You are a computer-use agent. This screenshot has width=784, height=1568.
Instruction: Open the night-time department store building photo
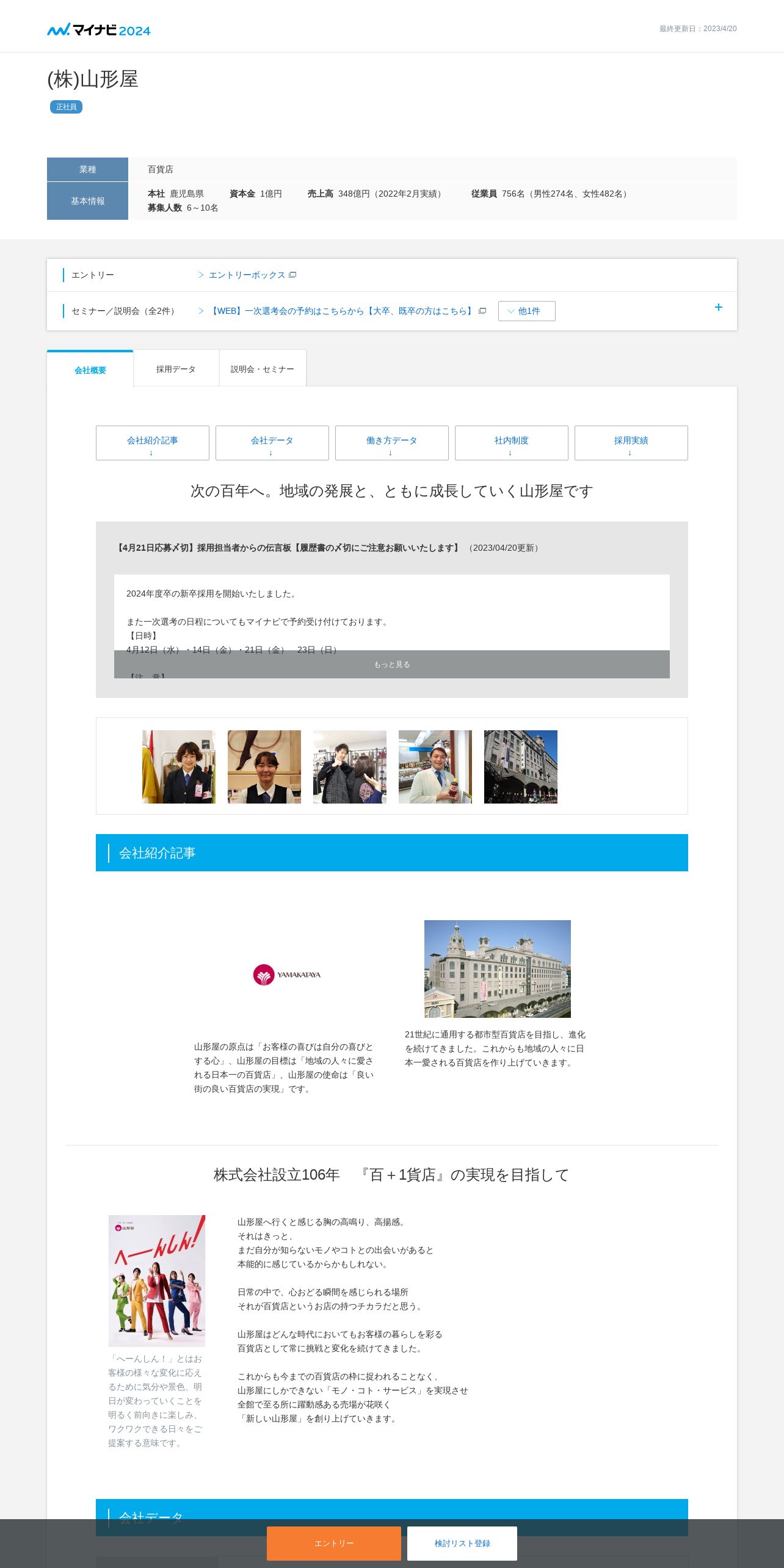tap(521, 767)
